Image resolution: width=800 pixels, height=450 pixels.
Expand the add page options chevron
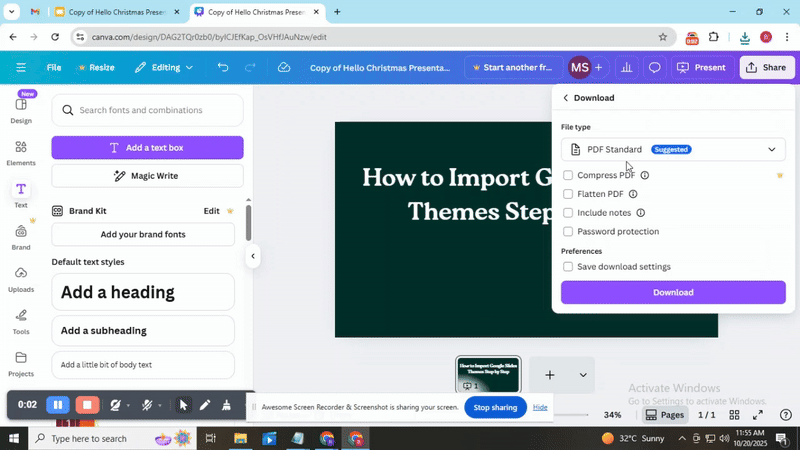pos(583,375)
